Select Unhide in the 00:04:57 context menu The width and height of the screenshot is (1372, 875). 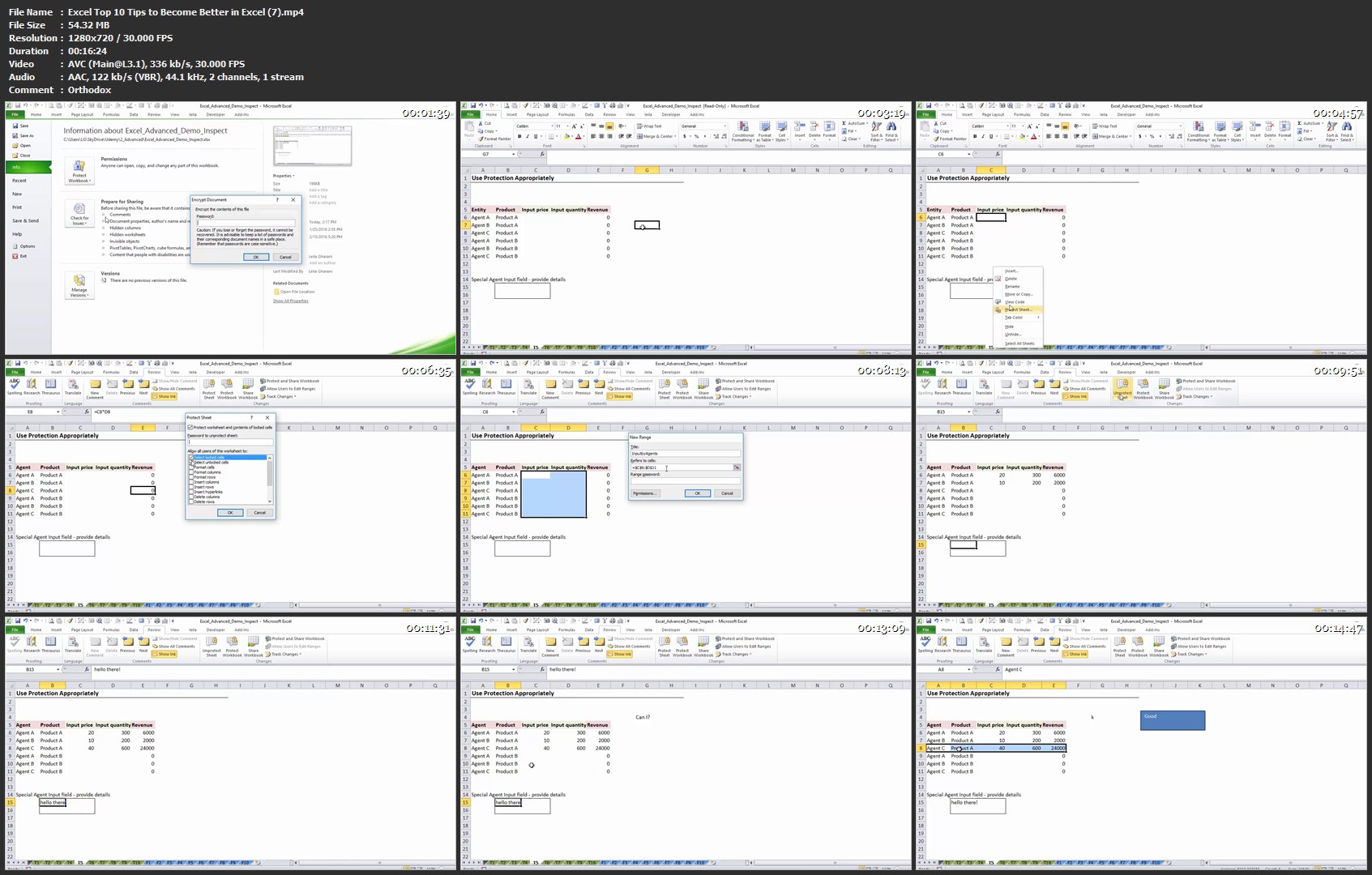[1019, 334]
